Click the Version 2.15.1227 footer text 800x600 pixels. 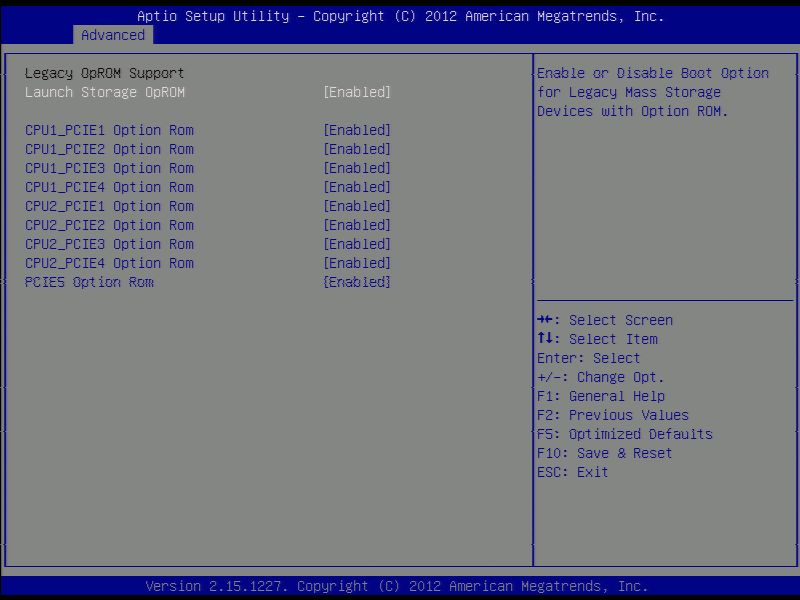pos(397,586)
